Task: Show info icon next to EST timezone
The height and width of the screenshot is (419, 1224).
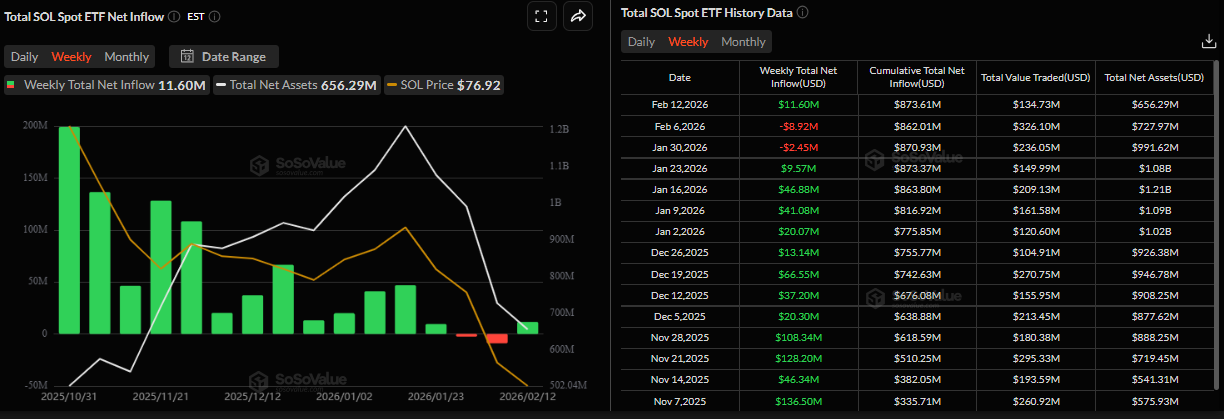Action: 215,16
